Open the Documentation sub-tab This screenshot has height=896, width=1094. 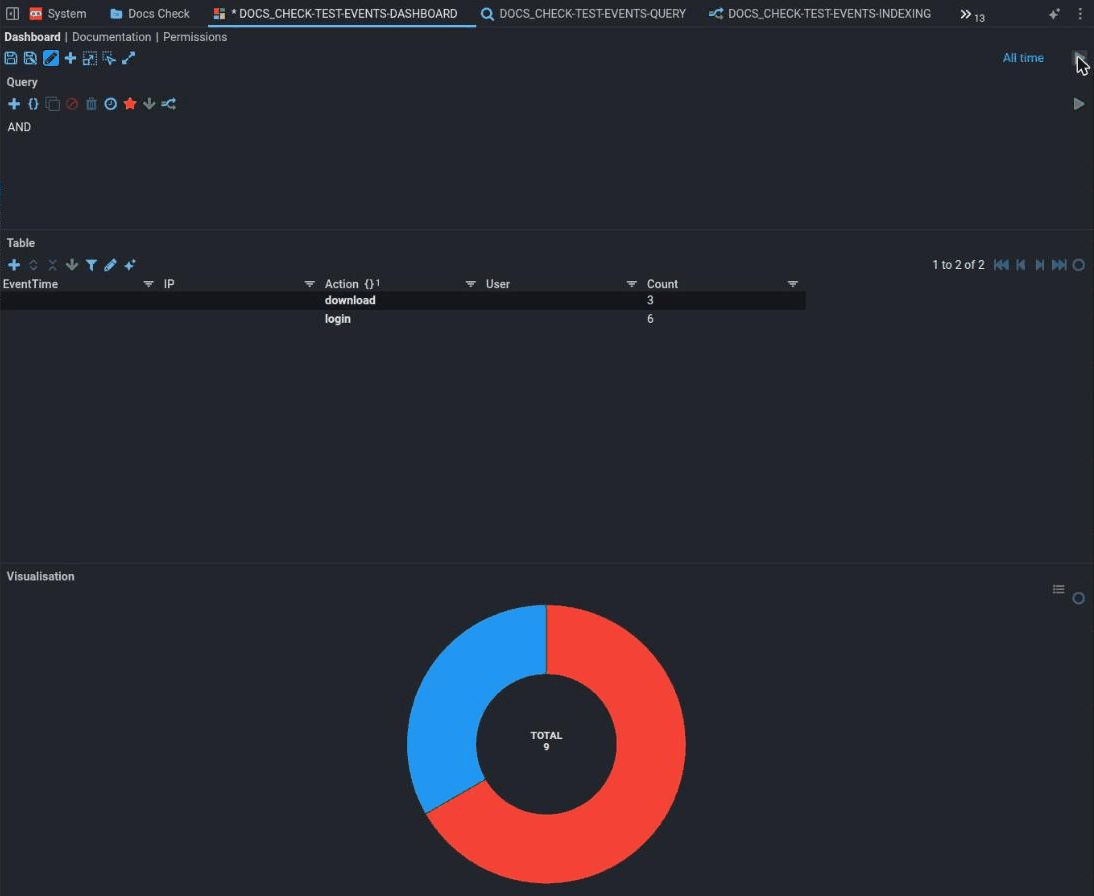point(112,37)
